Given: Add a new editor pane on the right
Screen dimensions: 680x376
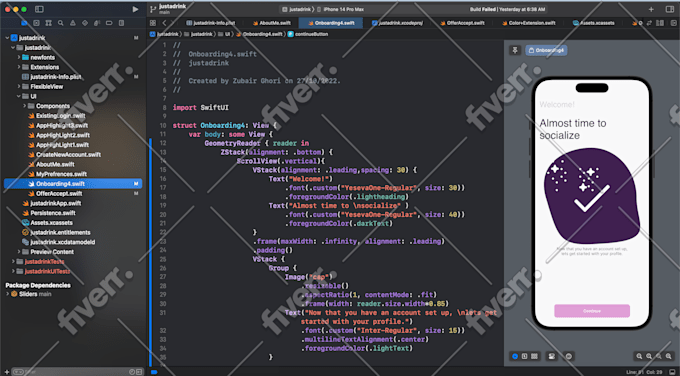Looking at the screenshot, I should [x=672, y=23].
